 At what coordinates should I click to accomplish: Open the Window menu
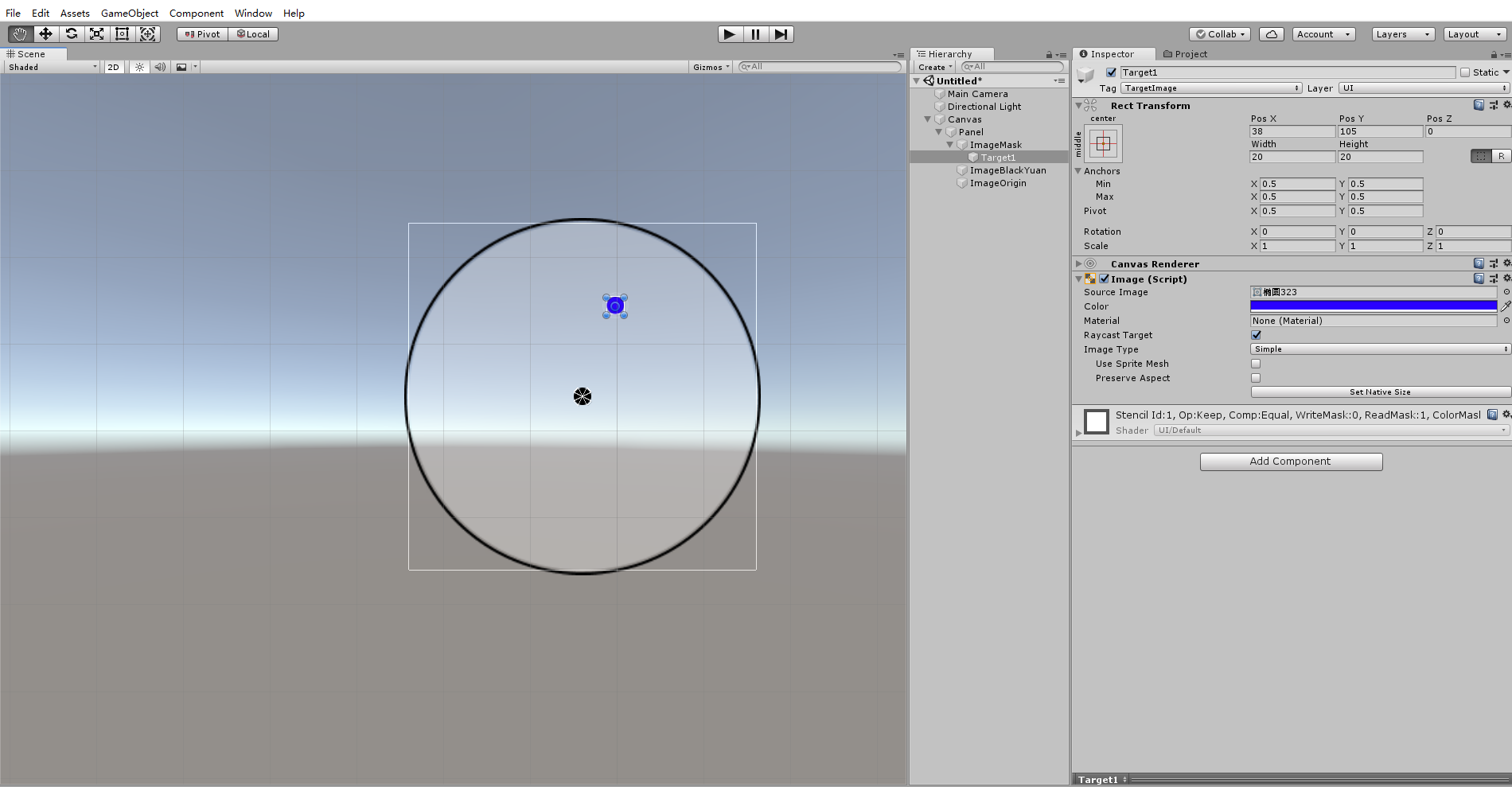[x=253, y=13]
